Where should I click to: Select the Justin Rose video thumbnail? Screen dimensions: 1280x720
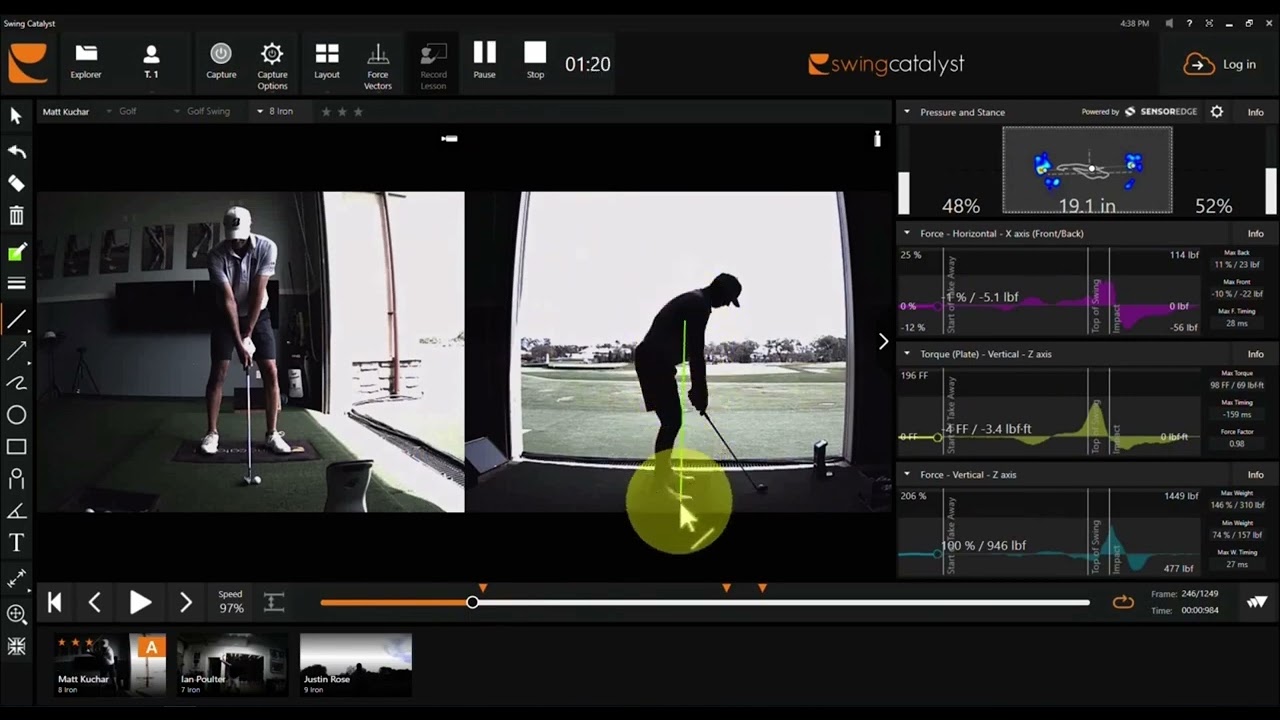click(x=355, y=664)
